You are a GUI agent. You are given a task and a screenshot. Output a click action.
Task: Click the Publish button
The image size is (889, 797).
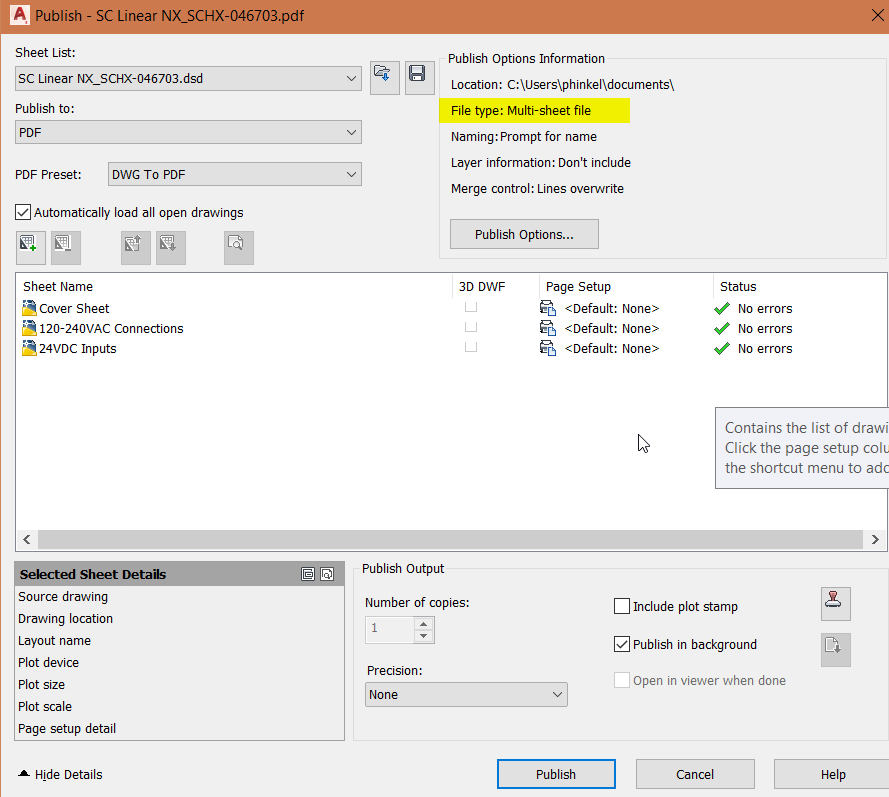[x=556, y=773]
